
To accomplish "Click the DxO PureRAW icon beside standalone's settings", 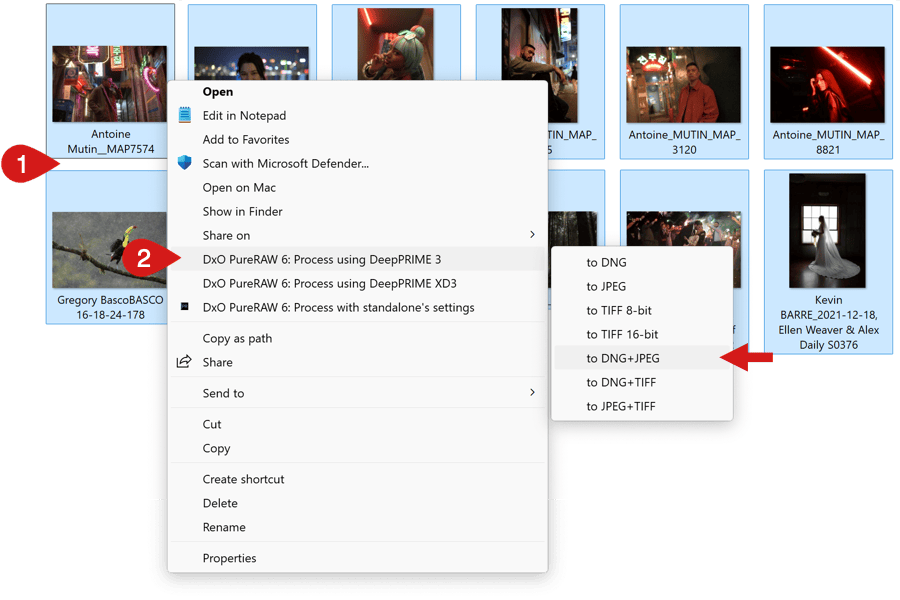I will (184, 307).
